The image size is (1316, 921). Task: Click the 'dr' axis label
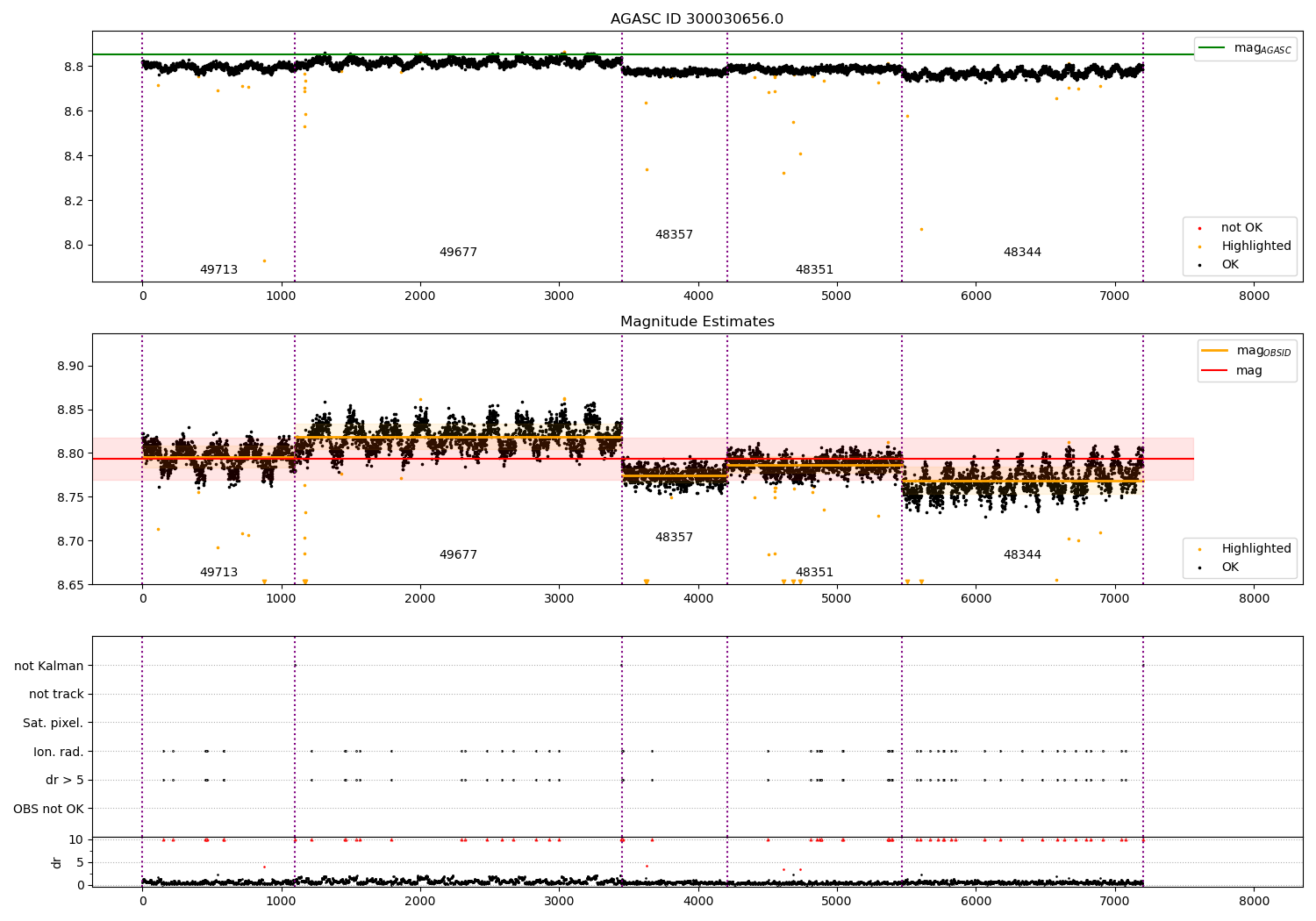[x=57, y=862]
